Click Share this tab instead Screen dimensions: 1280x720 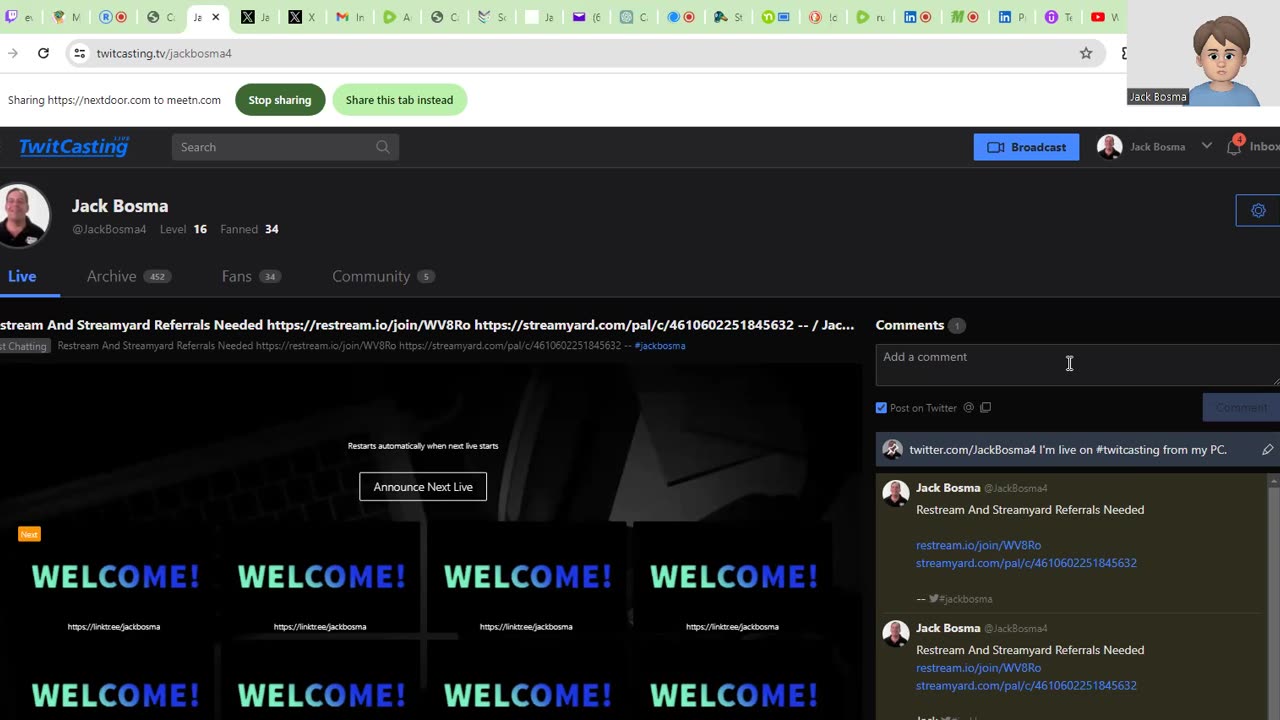pos(399,100)
